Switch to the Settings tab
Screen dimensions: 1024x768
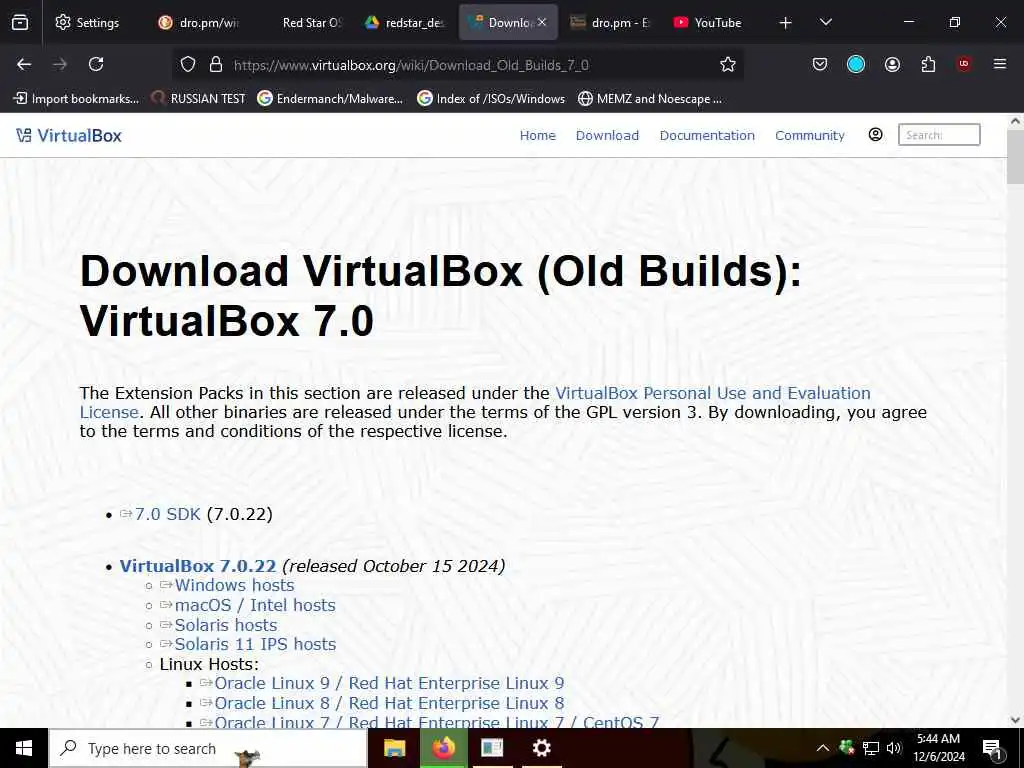coord(88,22)
